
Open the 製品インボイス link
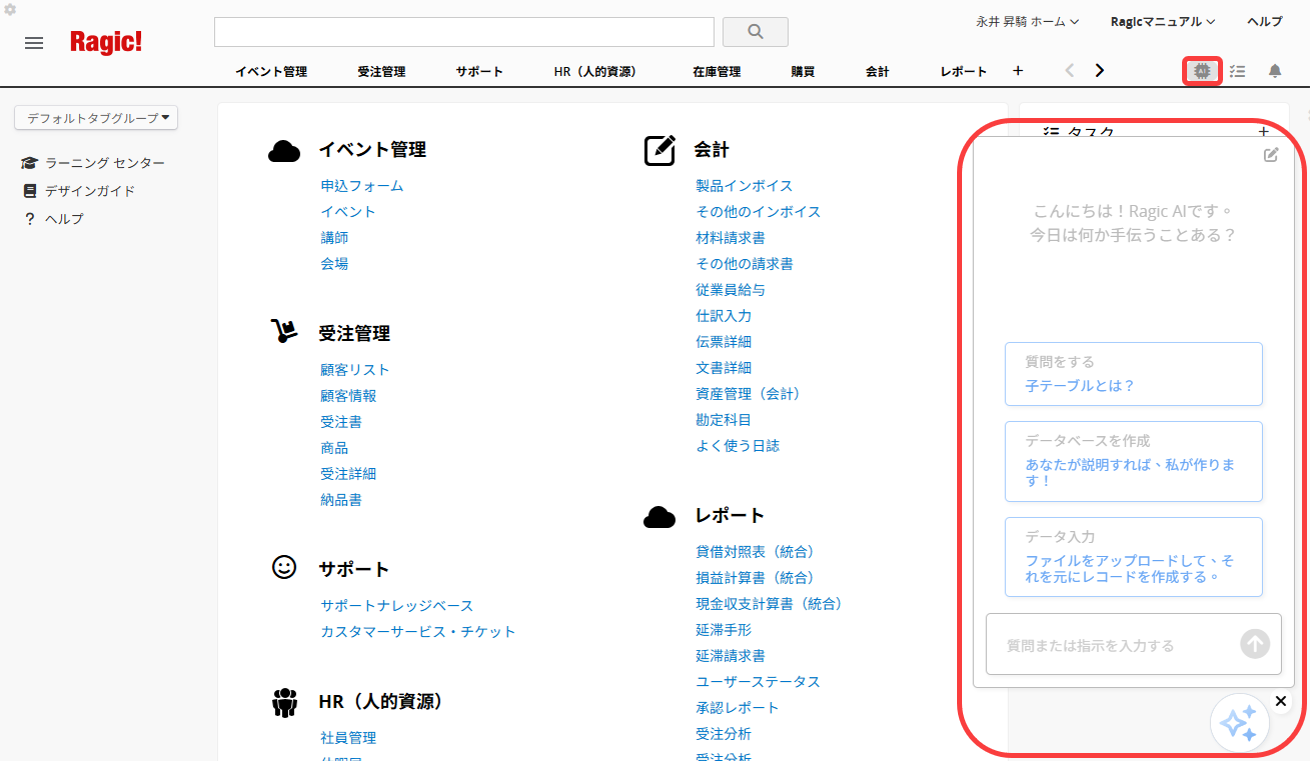coord(744,186)
